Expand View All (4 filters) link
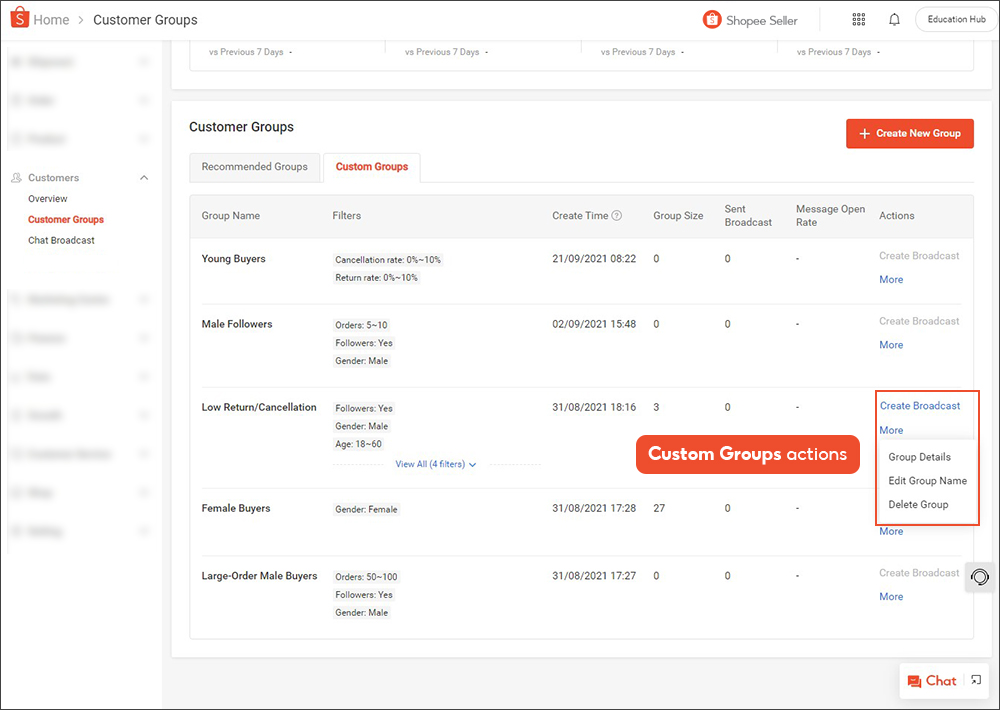The height and width of the screenshot is (710, 1000). click(436, 464)
